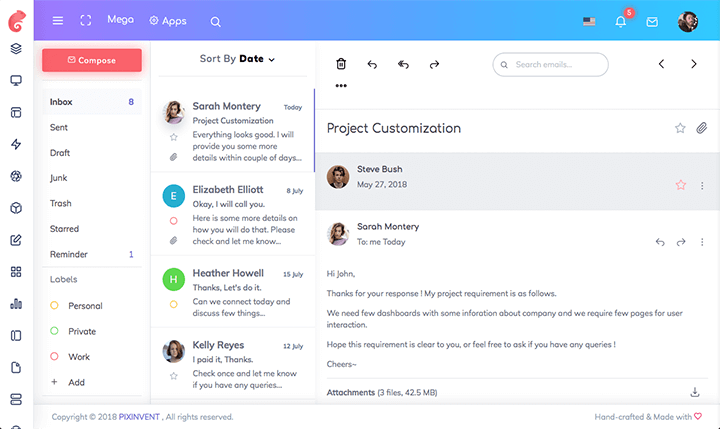Click the Compose button
This screenshot has height=429, width=720.
[92, 60]
